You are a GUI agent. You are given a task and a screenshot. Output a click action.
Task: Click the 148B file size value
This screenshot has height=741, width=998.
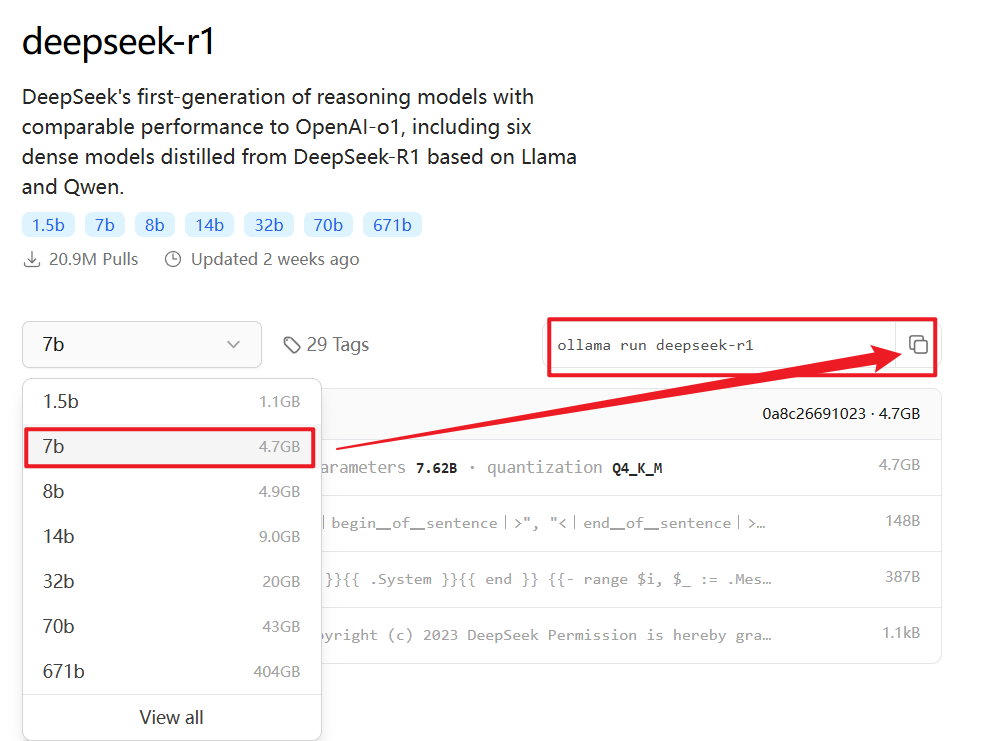point(903,521)
